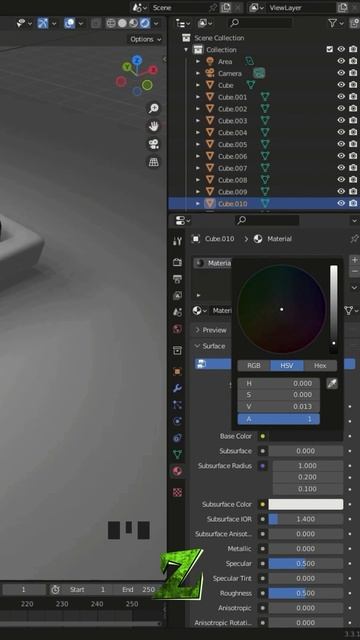
Task: Hide Cube.003 with its eye icon
Action: tap(341, 120)
